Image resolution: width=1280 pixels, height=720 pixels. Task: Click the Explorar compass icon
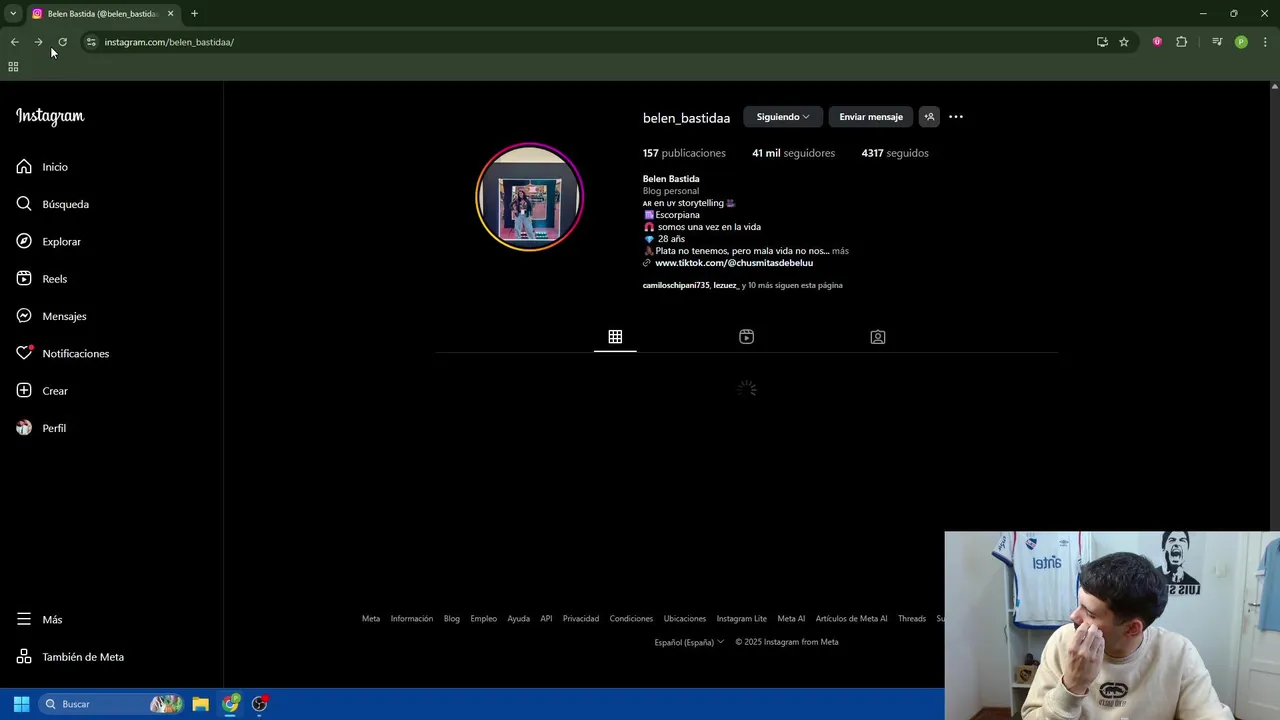coord(24,241)
